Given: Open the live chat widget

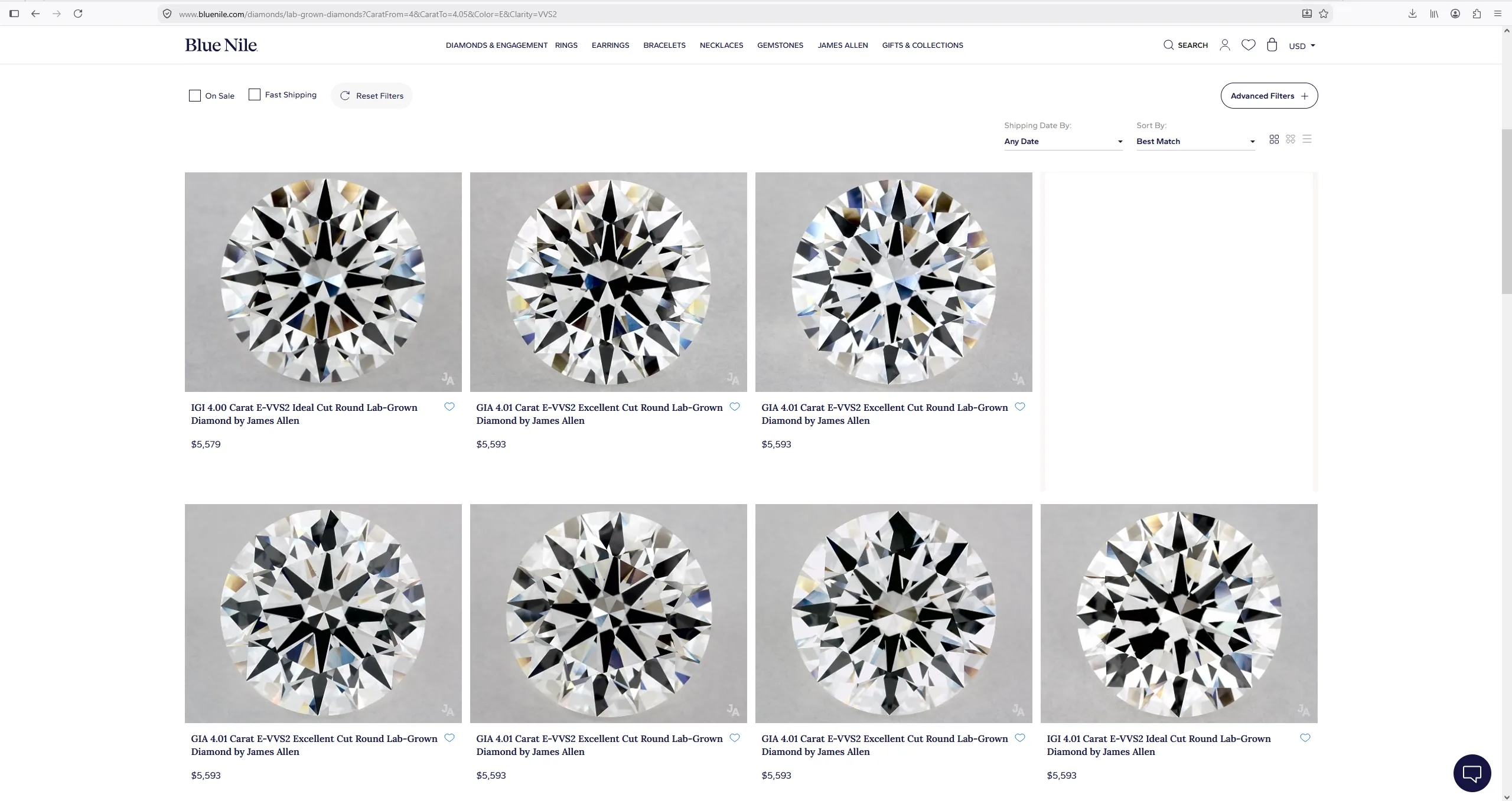Looking at the screenshot, I should (x=1472, y=773).
